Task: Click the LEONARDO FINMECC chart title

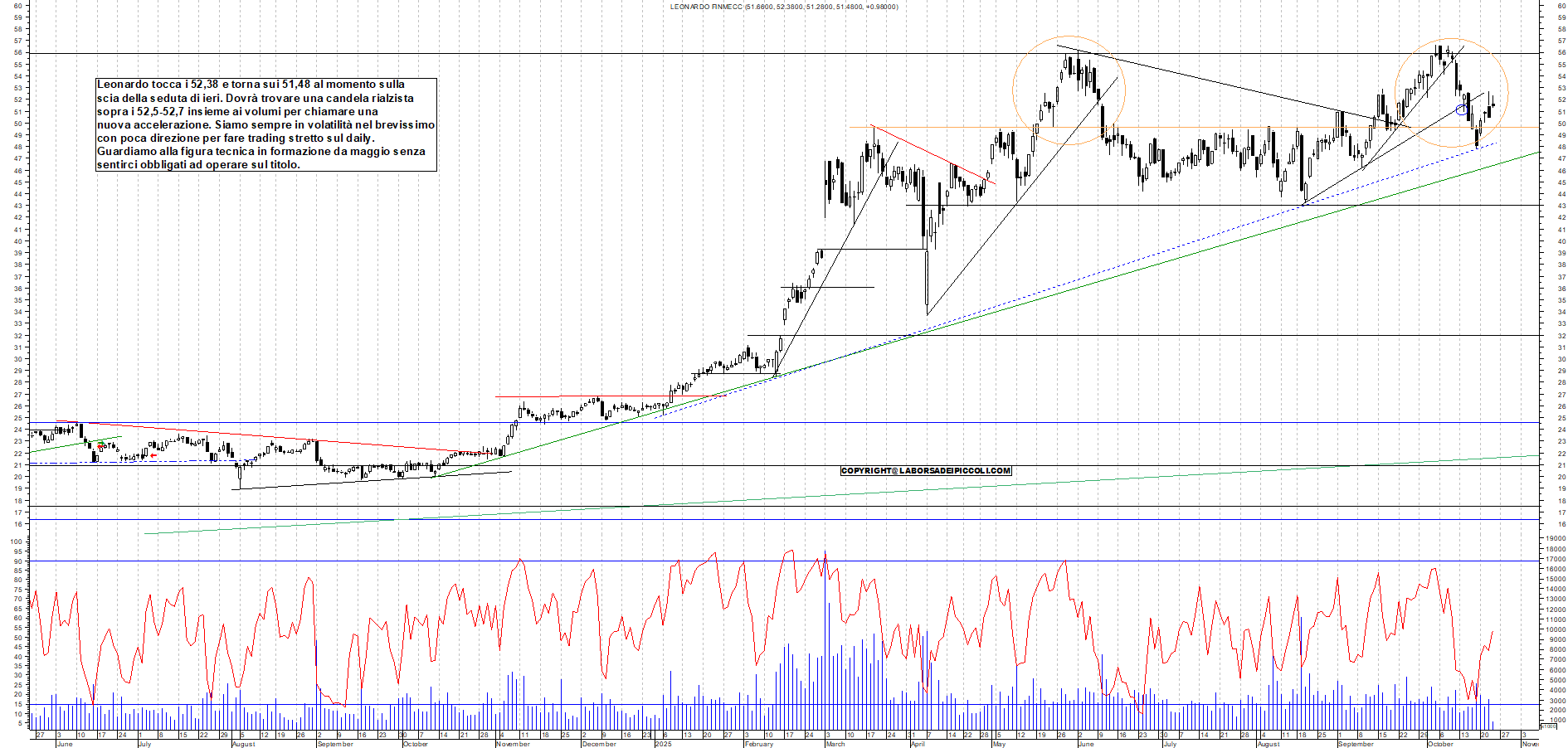Action: tap(783, 7)
